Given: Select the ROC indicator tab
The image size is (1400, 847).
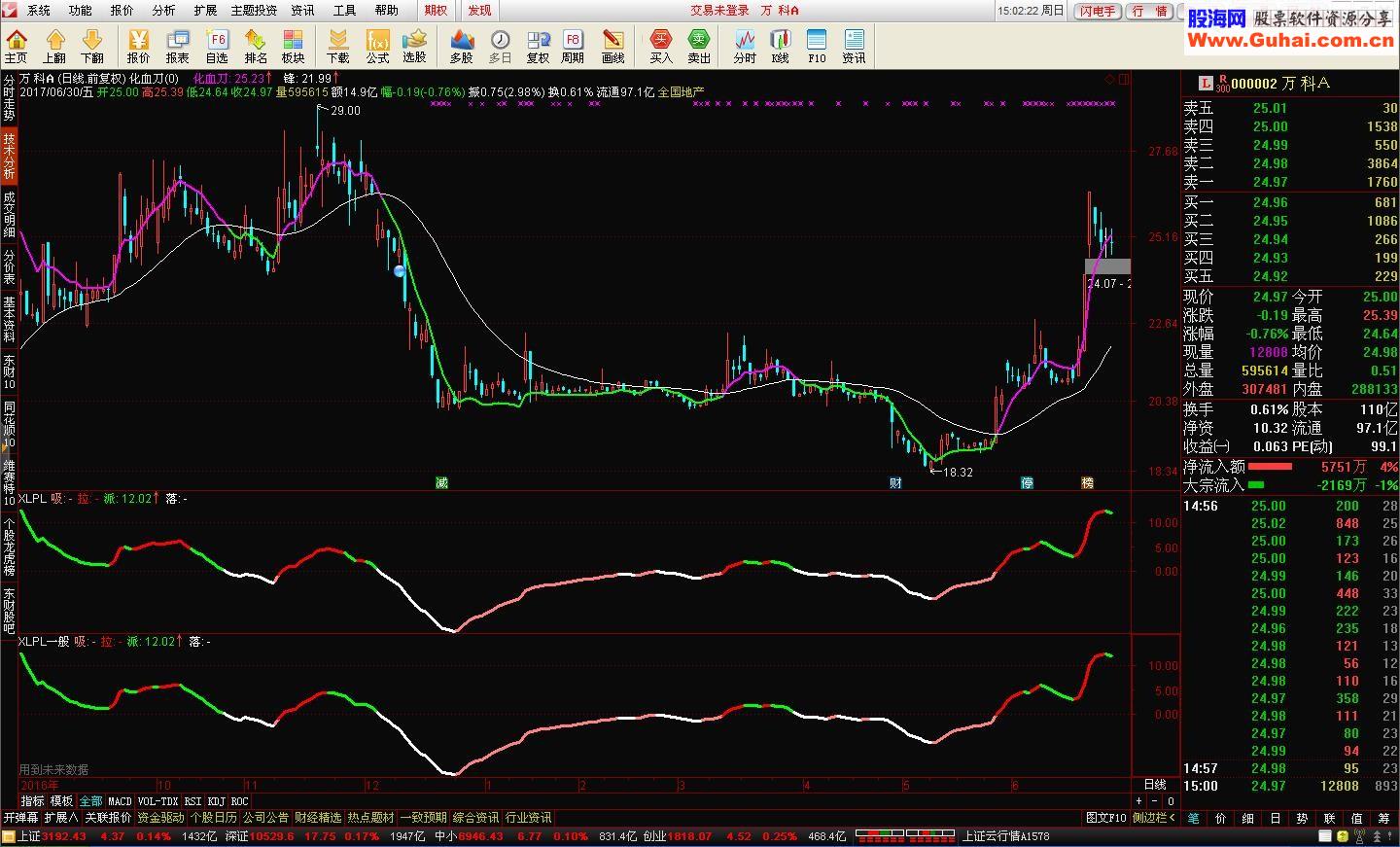Looking at the screenshot, I should coord(239,801).
